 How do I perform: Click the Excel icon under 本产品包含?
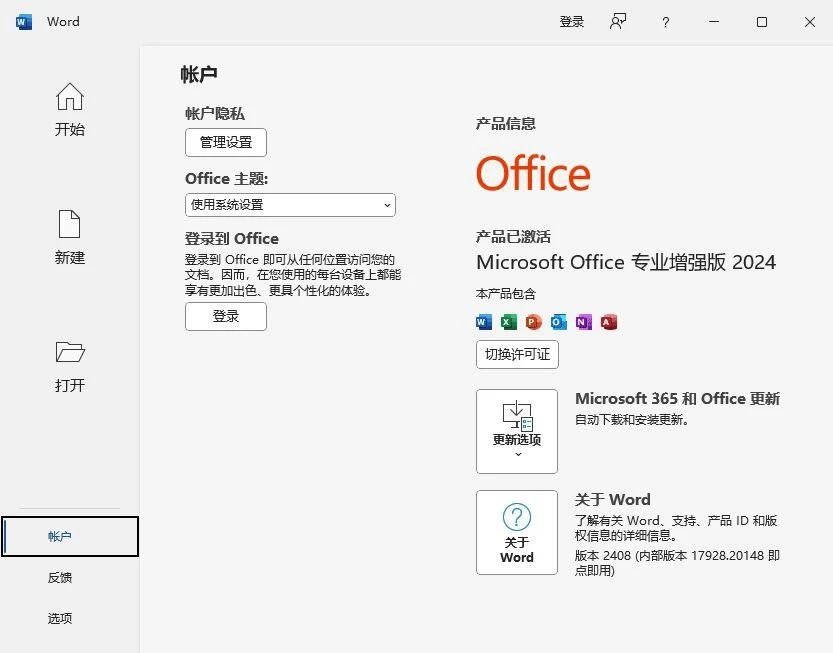[508, 322]
